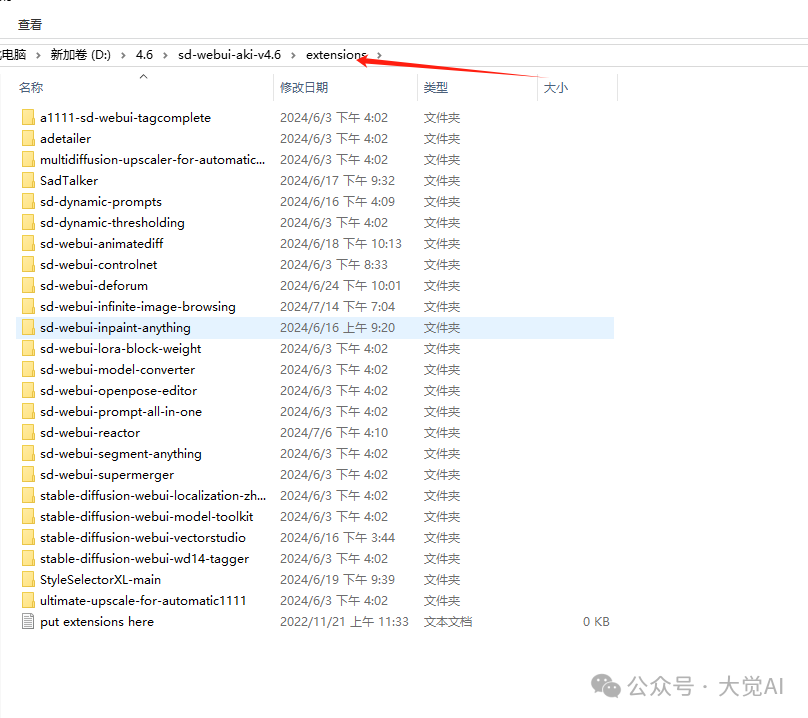Click the 2024/6/16 下午 3:44 date cell

(338, 538)
